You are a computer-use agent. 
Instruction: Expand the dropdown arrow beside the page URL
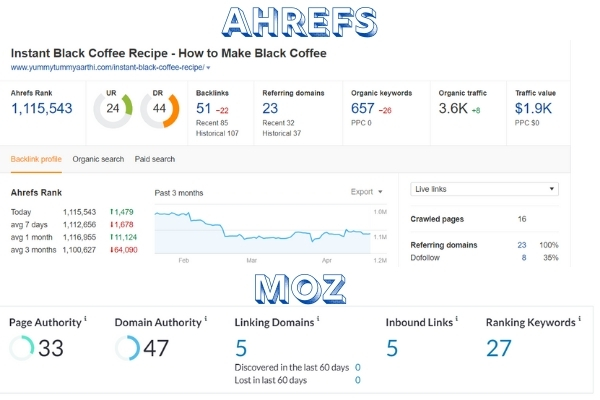click(x=209, y=68)
